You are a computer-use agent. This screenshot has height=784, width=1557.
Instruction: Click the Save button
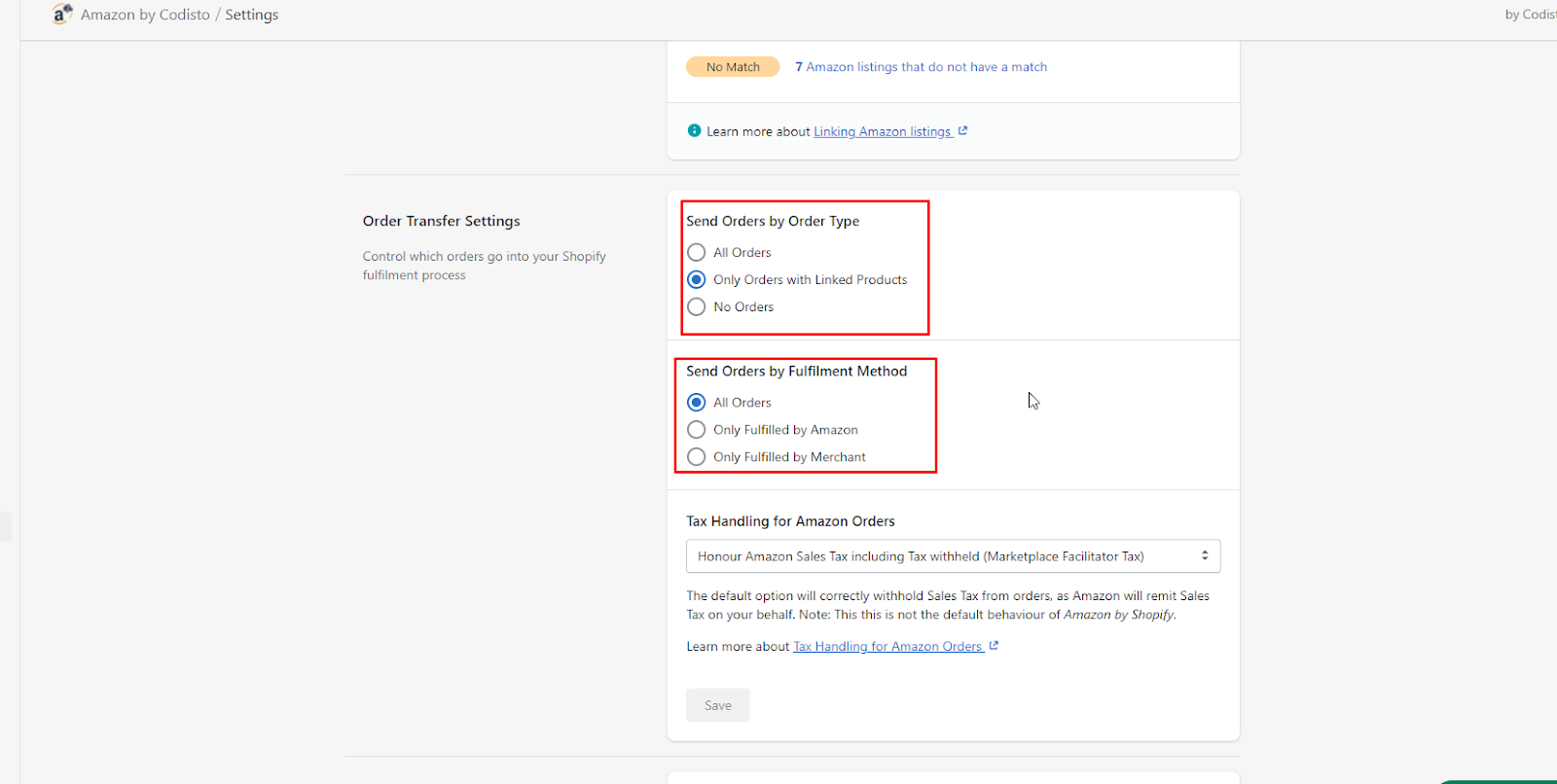[x=718, y=705]
